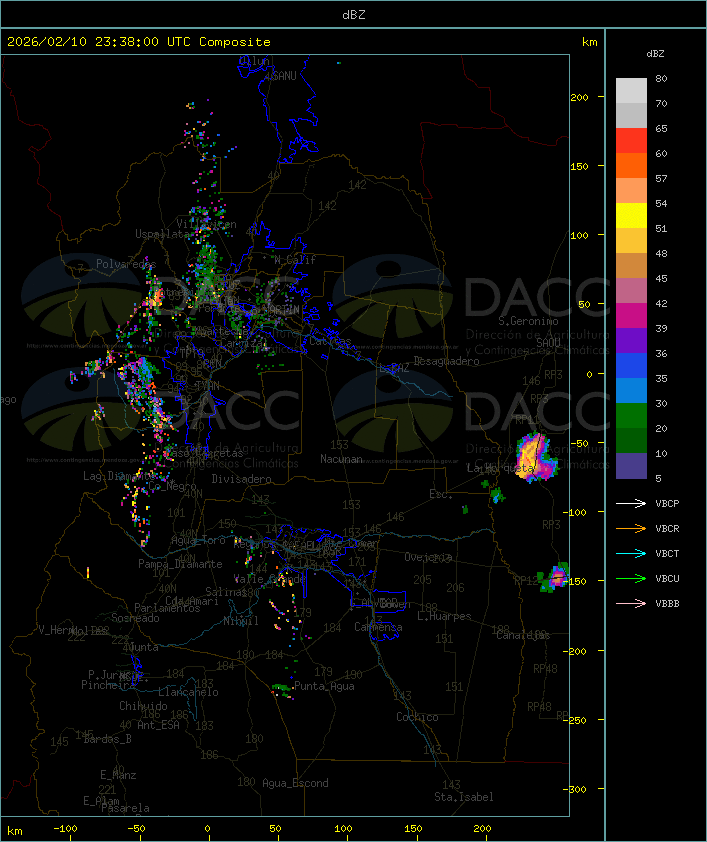Click the -100 tick on horizontal axis
707x842 pixels.
(65, 829)
